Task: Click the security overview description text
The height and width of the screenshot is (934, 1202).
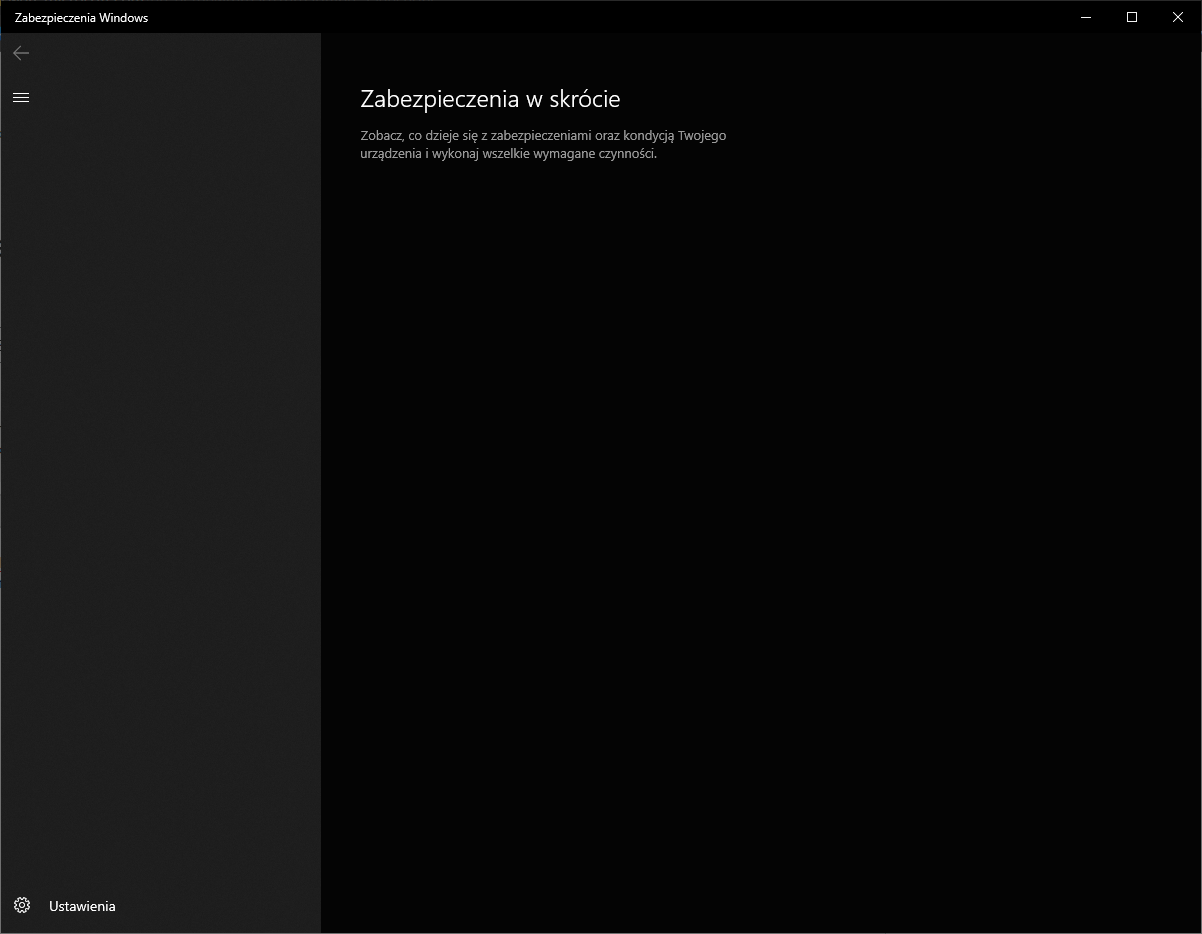Action: tap(544, 144)
